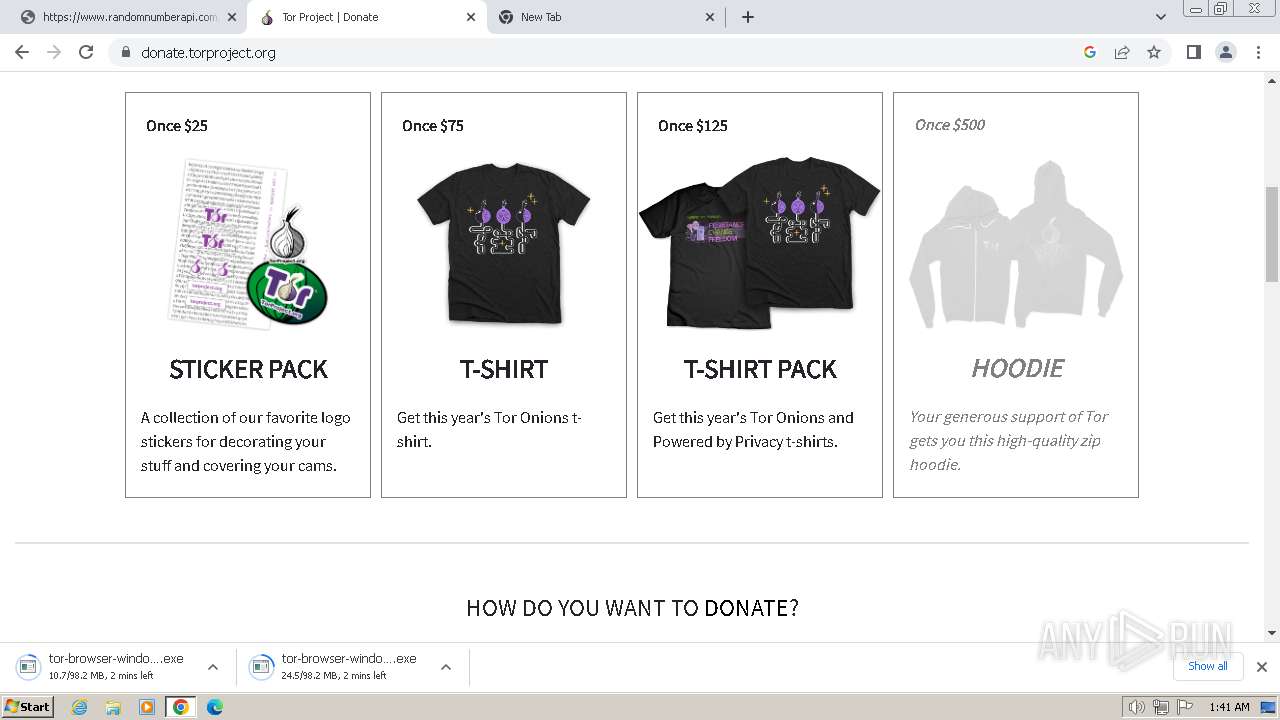Show all downloads
Image resolution: width=1280 pixels, height=720 pixels.
[1208, 666]
